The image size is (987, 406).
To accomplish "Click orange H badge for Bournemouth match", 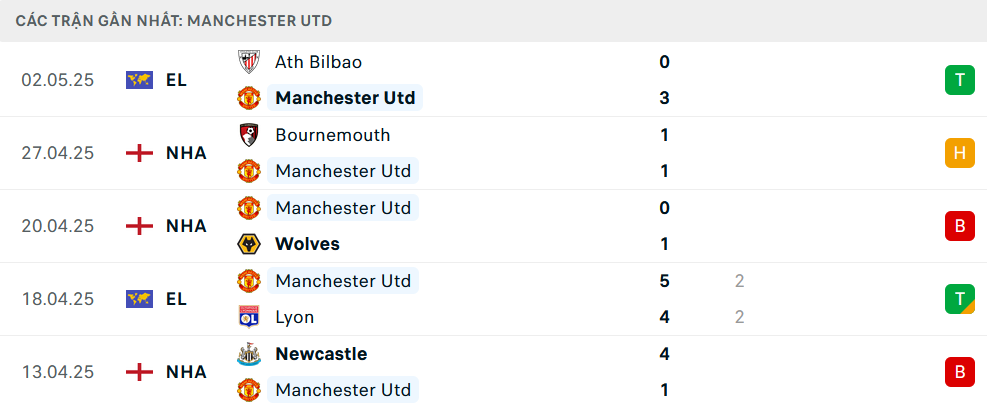I will click(x=959, y=153).
